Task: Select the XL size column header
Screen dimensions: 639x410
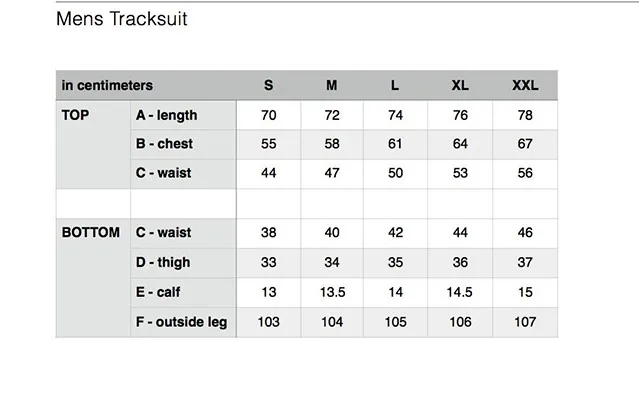Action: (x=460, y=86)
